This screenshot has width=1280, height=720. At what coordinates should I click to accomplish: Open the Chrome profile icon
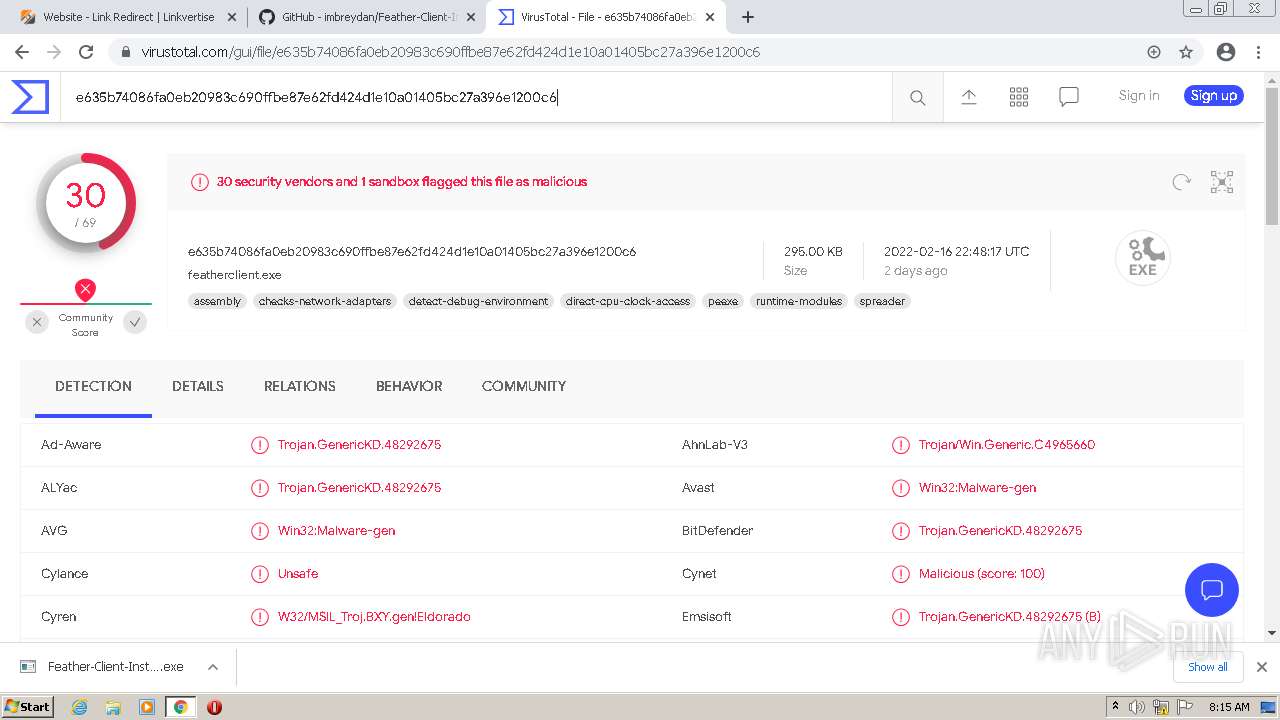[1226, 52]
